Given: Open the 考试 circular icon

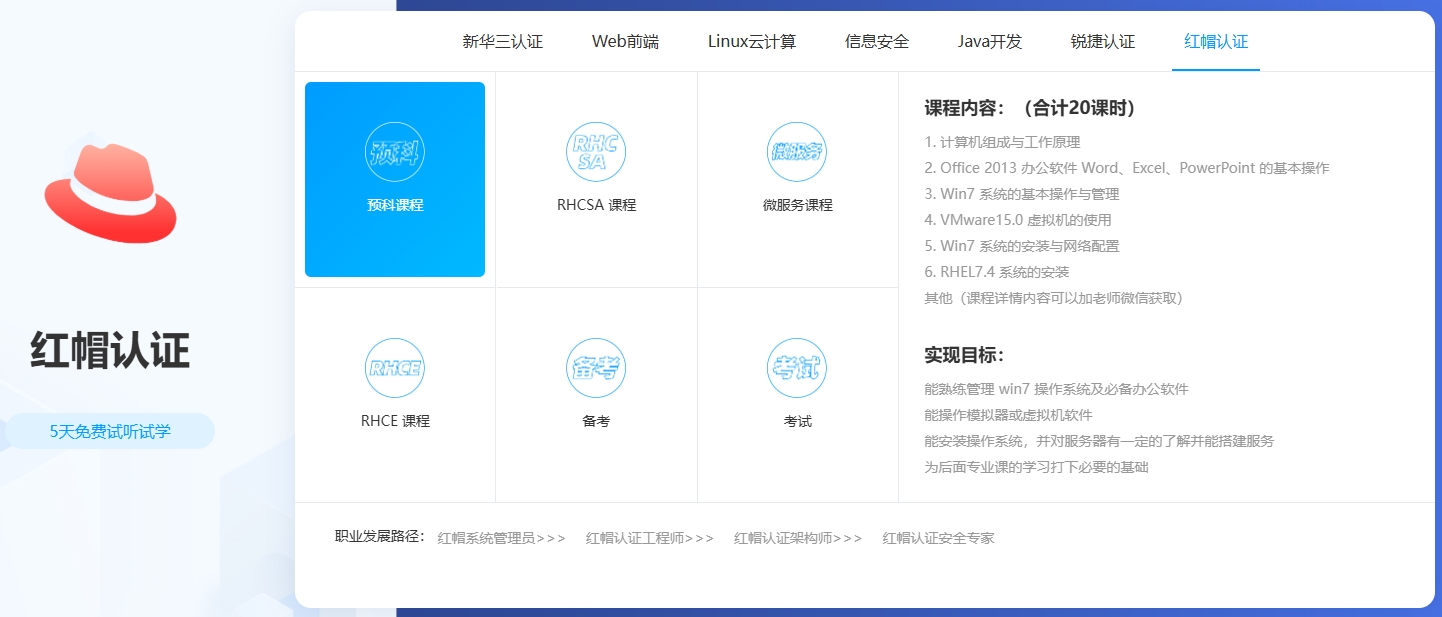Looking at the screenshot, I should coord(797,368).
